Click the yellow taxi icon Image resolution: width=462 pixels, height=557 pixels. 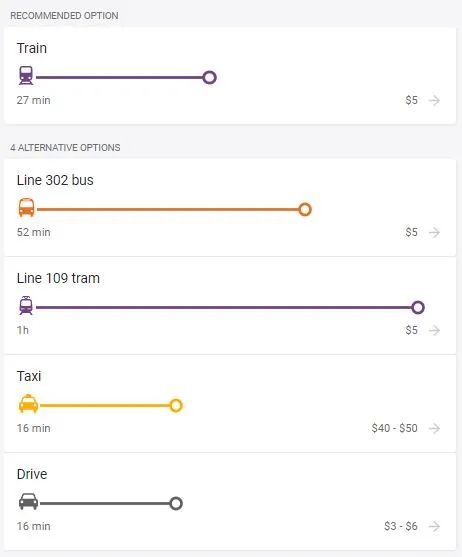click(x=28, y=404)
